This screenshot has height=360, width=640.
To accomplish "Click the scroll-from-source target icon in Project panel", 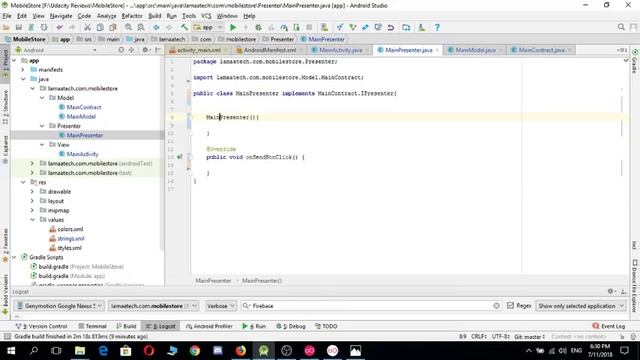I will point(121,50).
